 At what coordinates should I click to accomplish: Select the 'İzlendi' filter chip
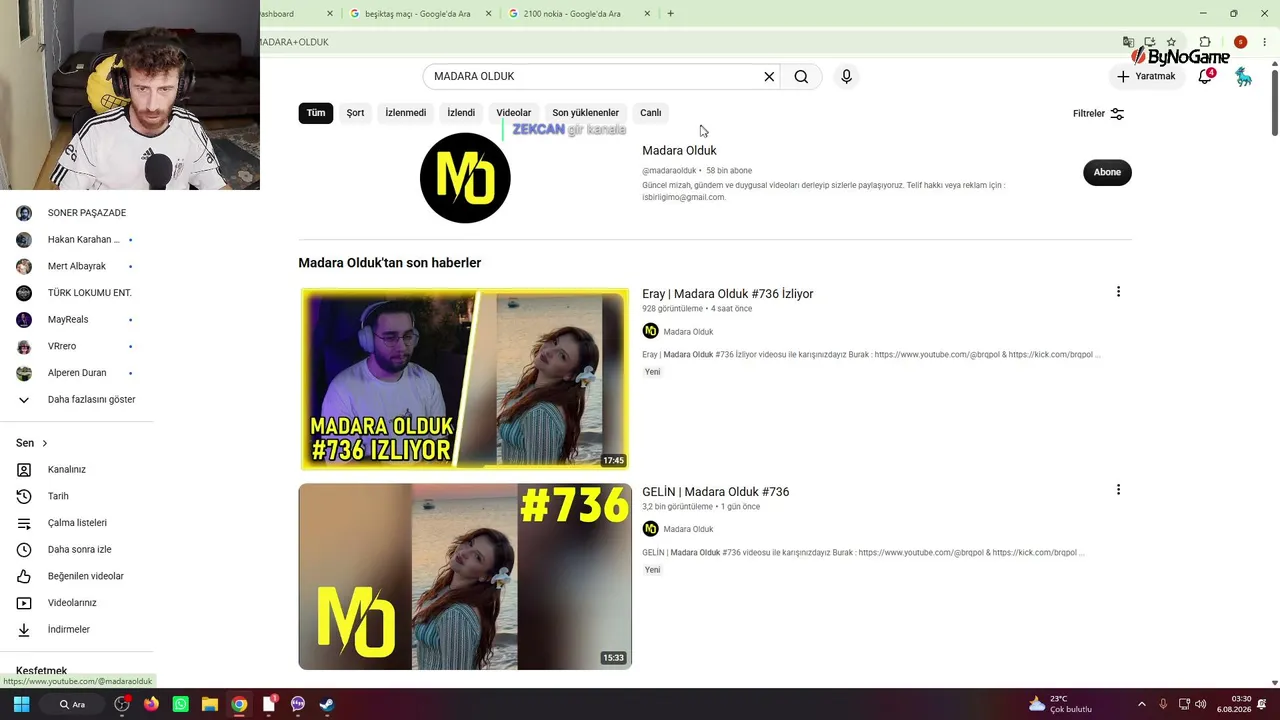461,113
